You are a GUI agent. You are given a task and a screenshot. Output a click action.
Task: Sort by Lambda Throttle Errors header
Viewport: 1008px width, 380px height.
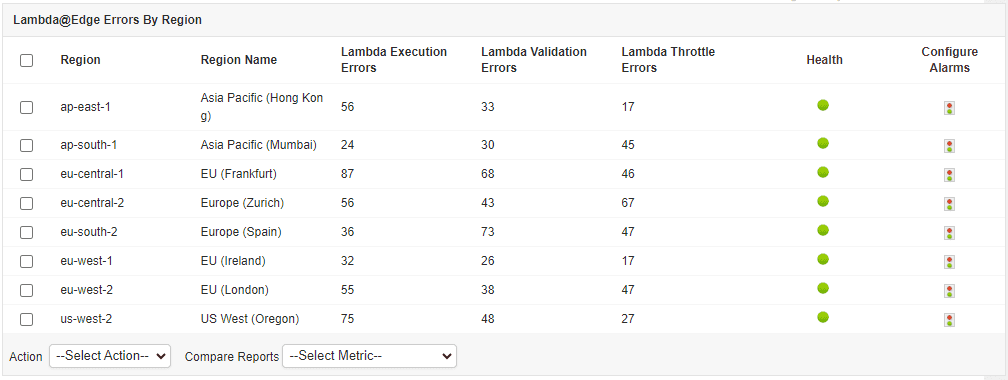[668, 60]
